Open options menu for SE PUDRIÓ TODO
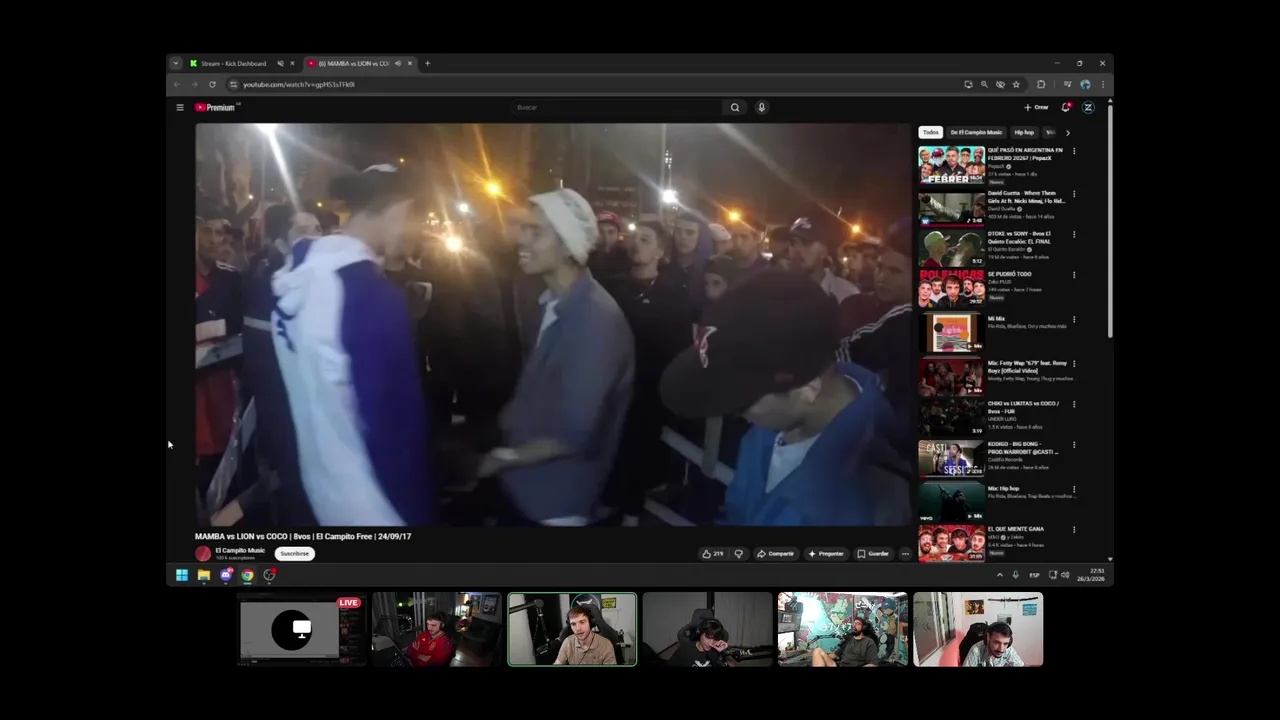This screenshot has height=720, width=1280. point(1074,275)
